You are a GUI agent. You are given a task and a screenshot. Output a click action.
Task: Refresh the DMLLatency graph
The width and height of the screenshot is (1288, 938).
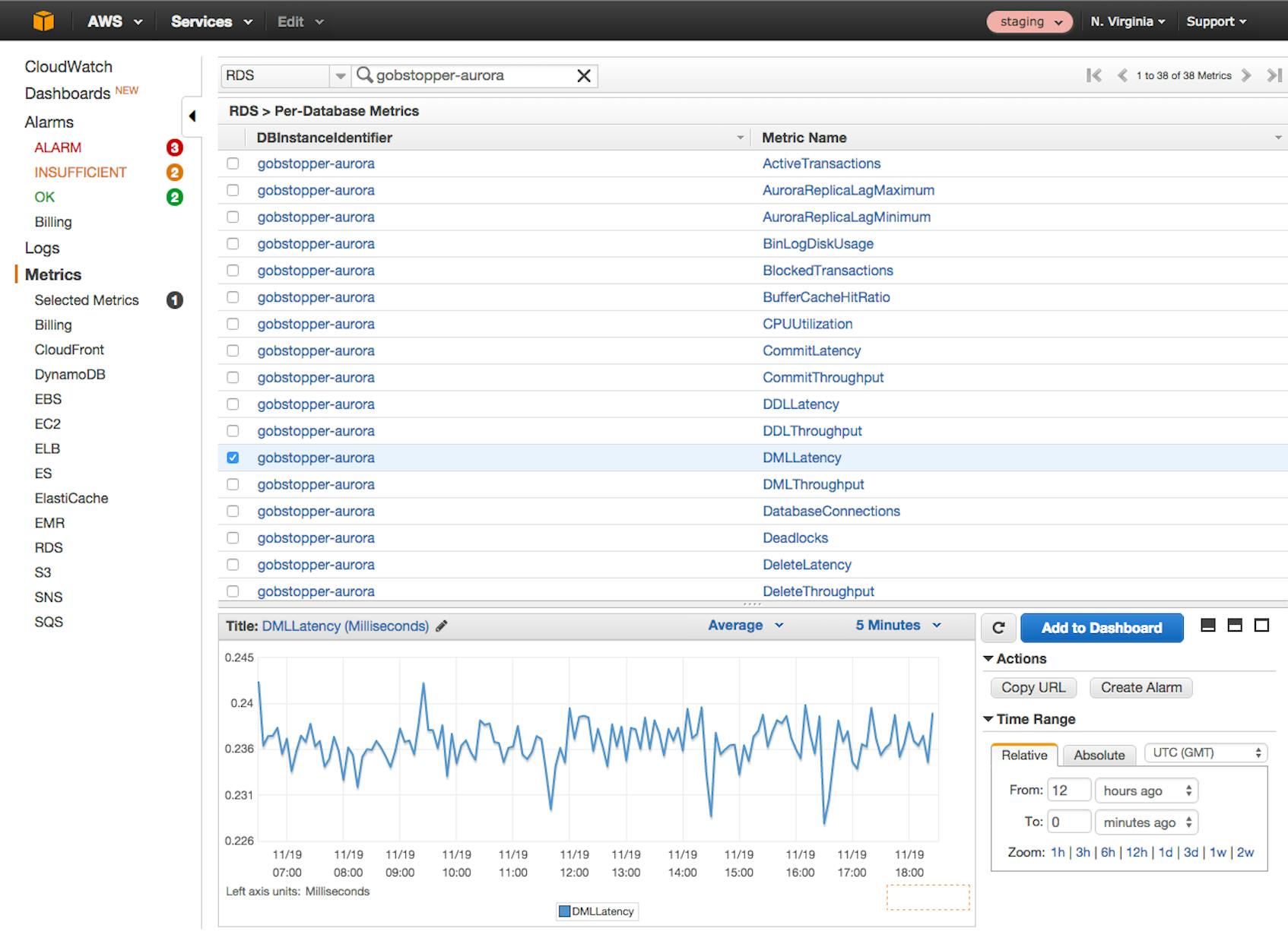tap(998, 627)
